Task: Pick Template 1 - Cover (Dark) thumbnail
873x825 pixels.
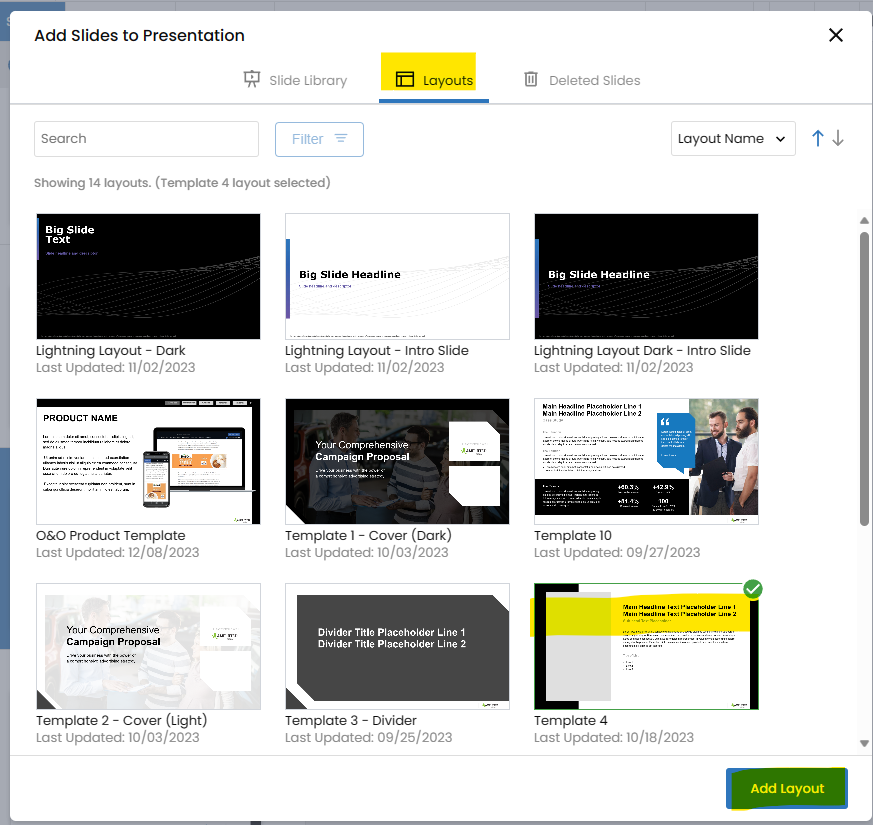Action: (397, 461)
